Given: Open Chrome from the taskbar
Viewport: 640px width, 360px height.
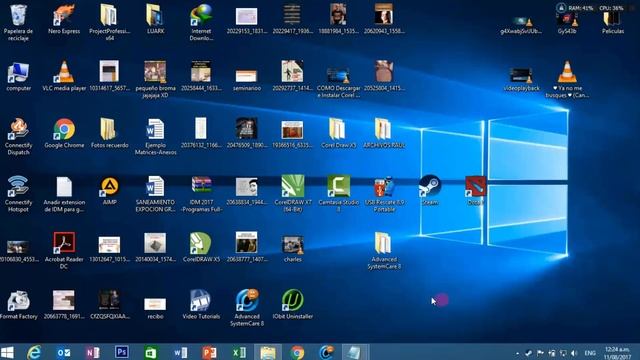Looking at the screenshot, I should 297,352.
